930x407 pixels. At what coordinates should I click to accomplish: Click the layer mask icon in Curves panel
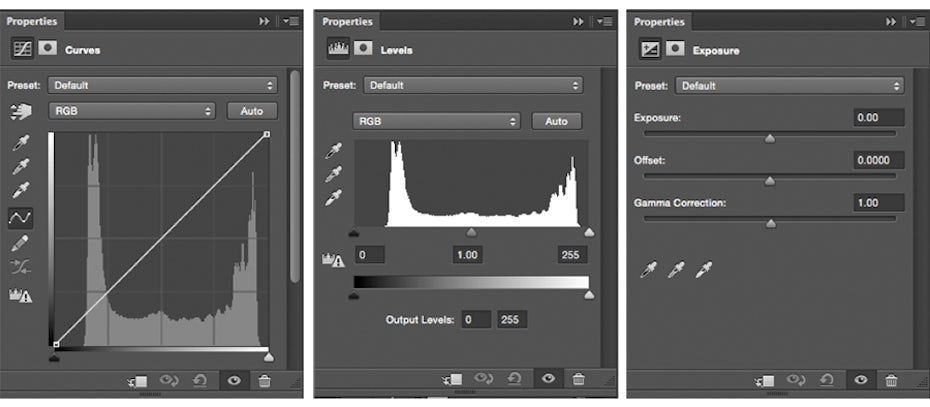47,49
